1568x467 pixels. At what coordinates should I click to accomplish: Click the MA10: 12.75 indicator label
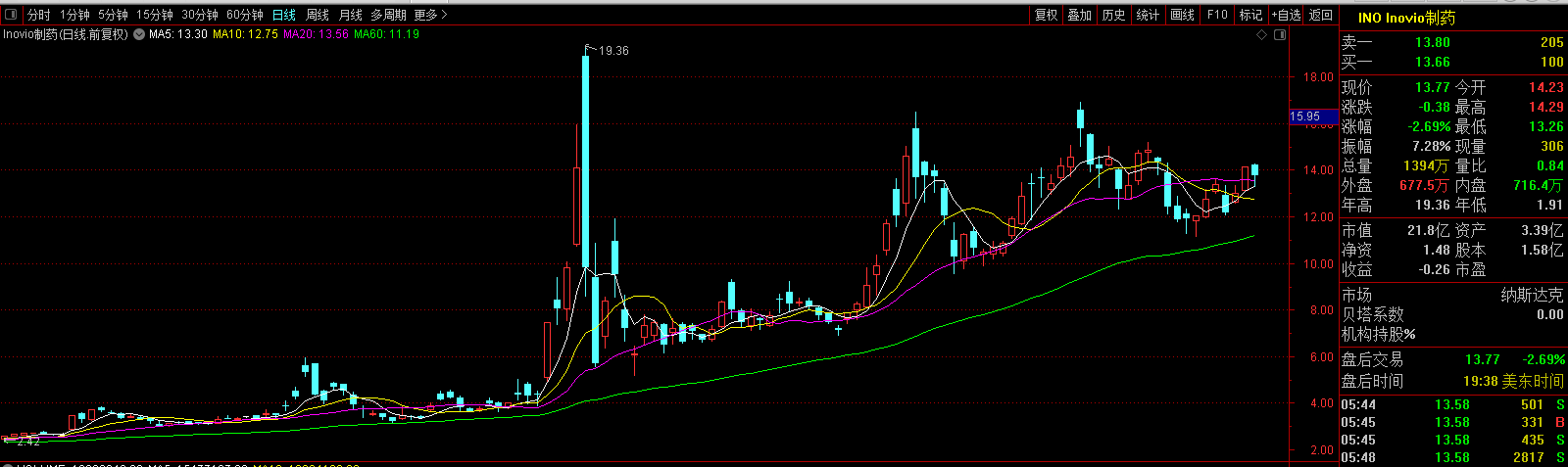[x=246, y=34]
